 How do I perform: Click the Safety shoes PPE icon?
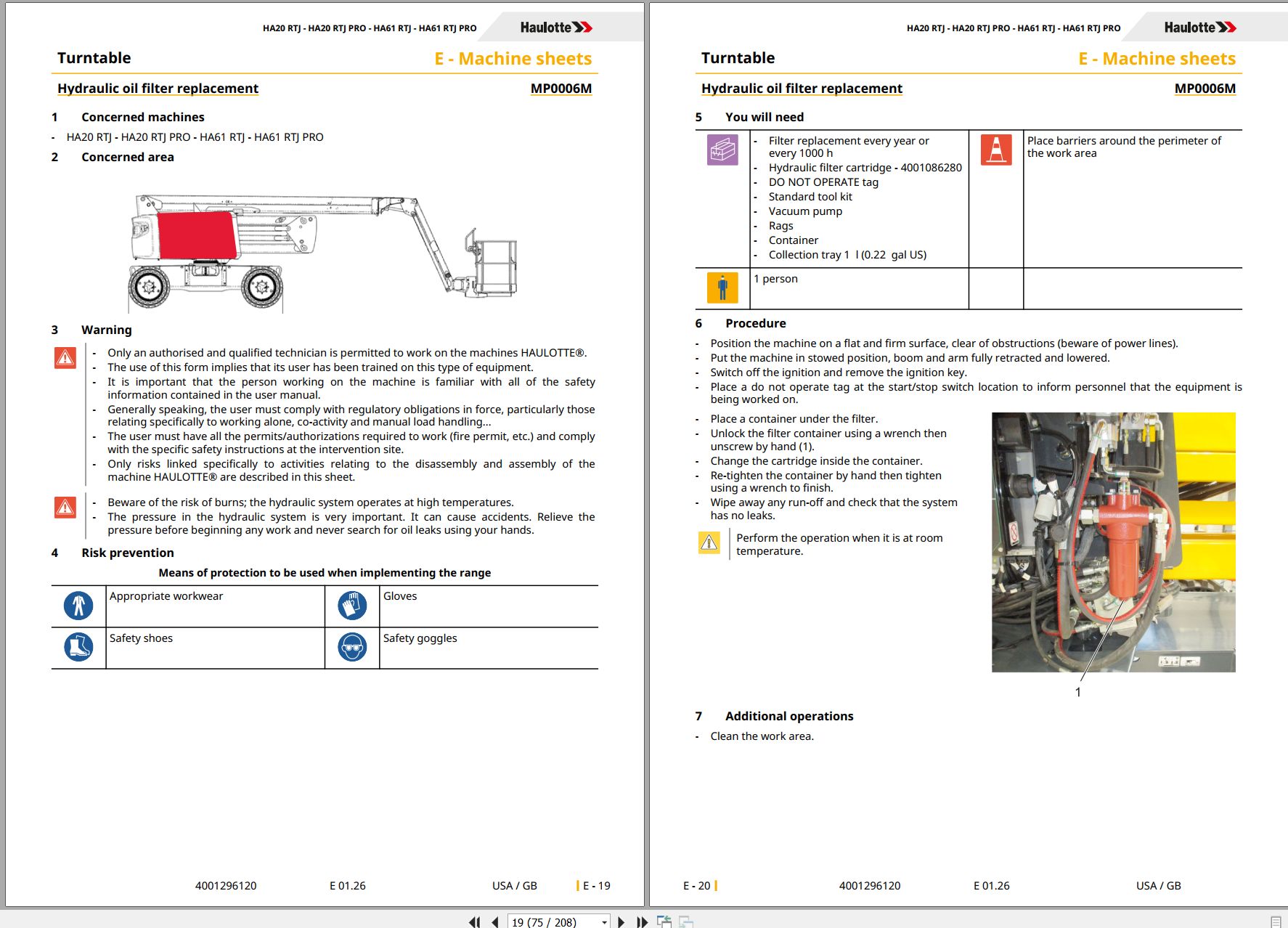pyautogui.click(x=78, y=647)
